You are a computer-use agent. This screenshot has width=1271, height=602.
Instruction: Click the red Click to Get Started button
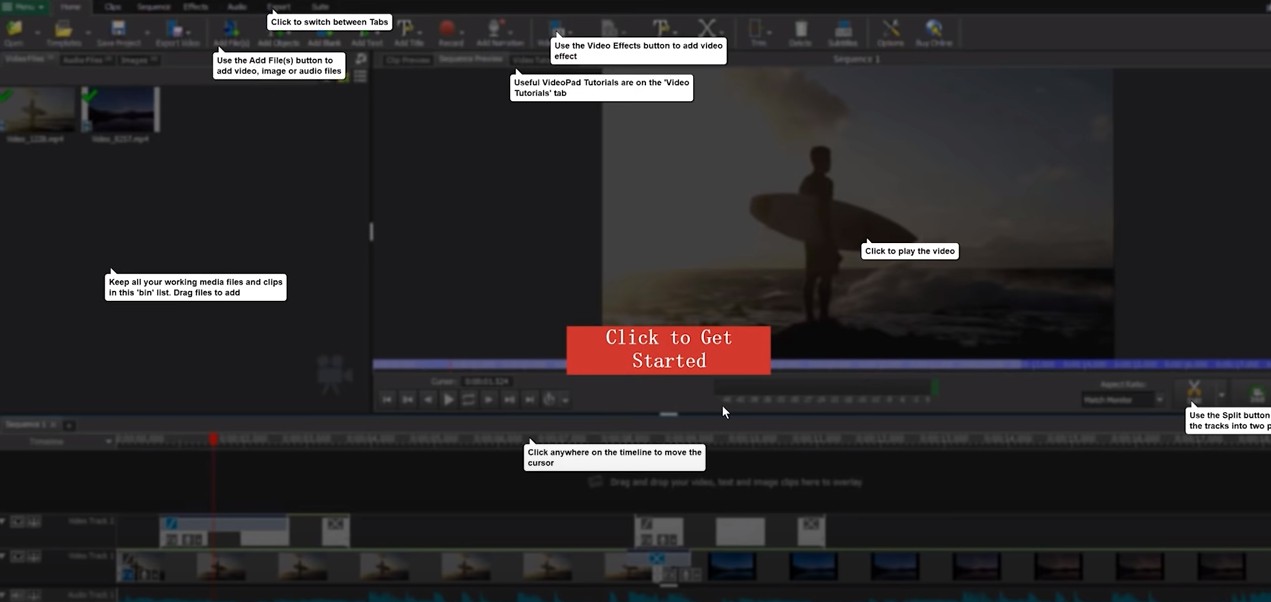click(x=668, y=350)
